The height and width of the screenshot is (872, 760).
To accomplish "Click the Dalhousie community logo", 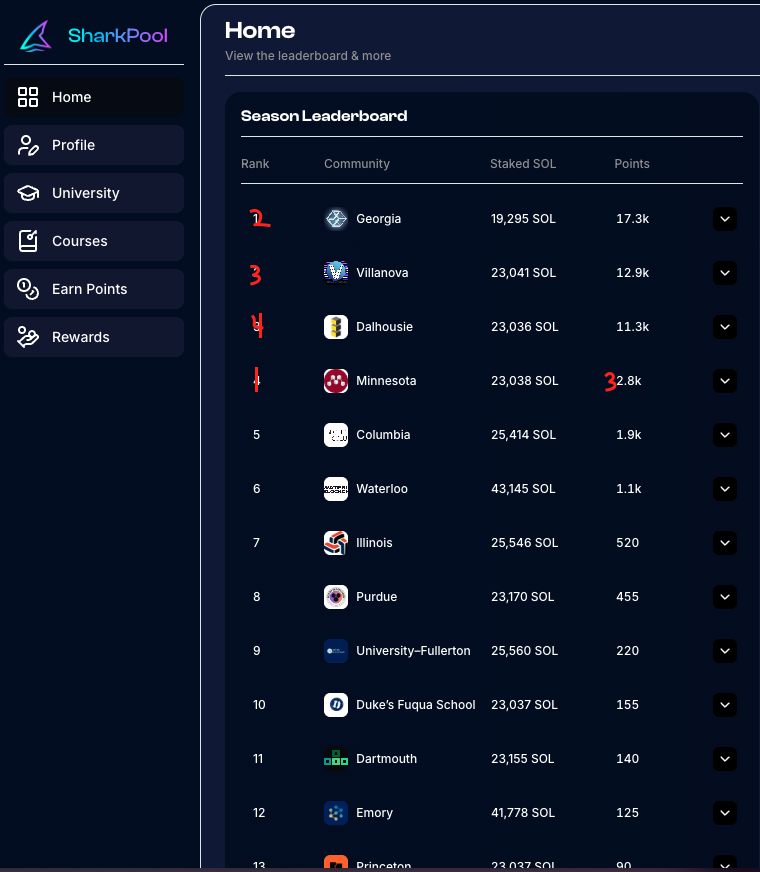I will coord(336,326).
